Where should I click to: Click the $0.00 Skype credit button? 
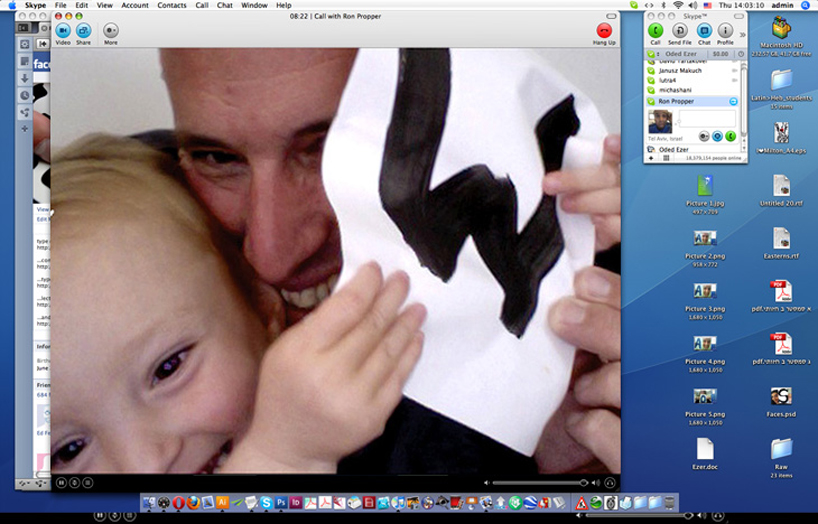[x=720, y=54]
